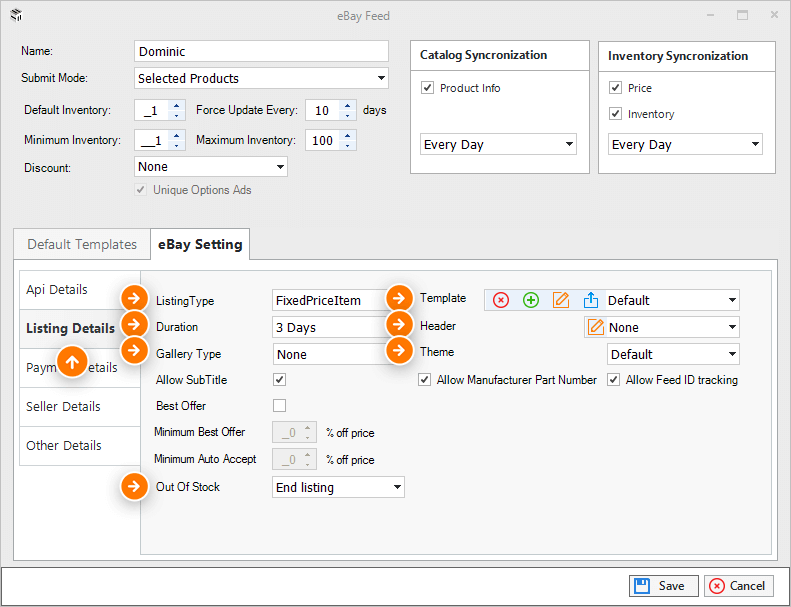Screen dimensions: 791x607
Task: Click the green add template icon
Action: pos(531,301)
